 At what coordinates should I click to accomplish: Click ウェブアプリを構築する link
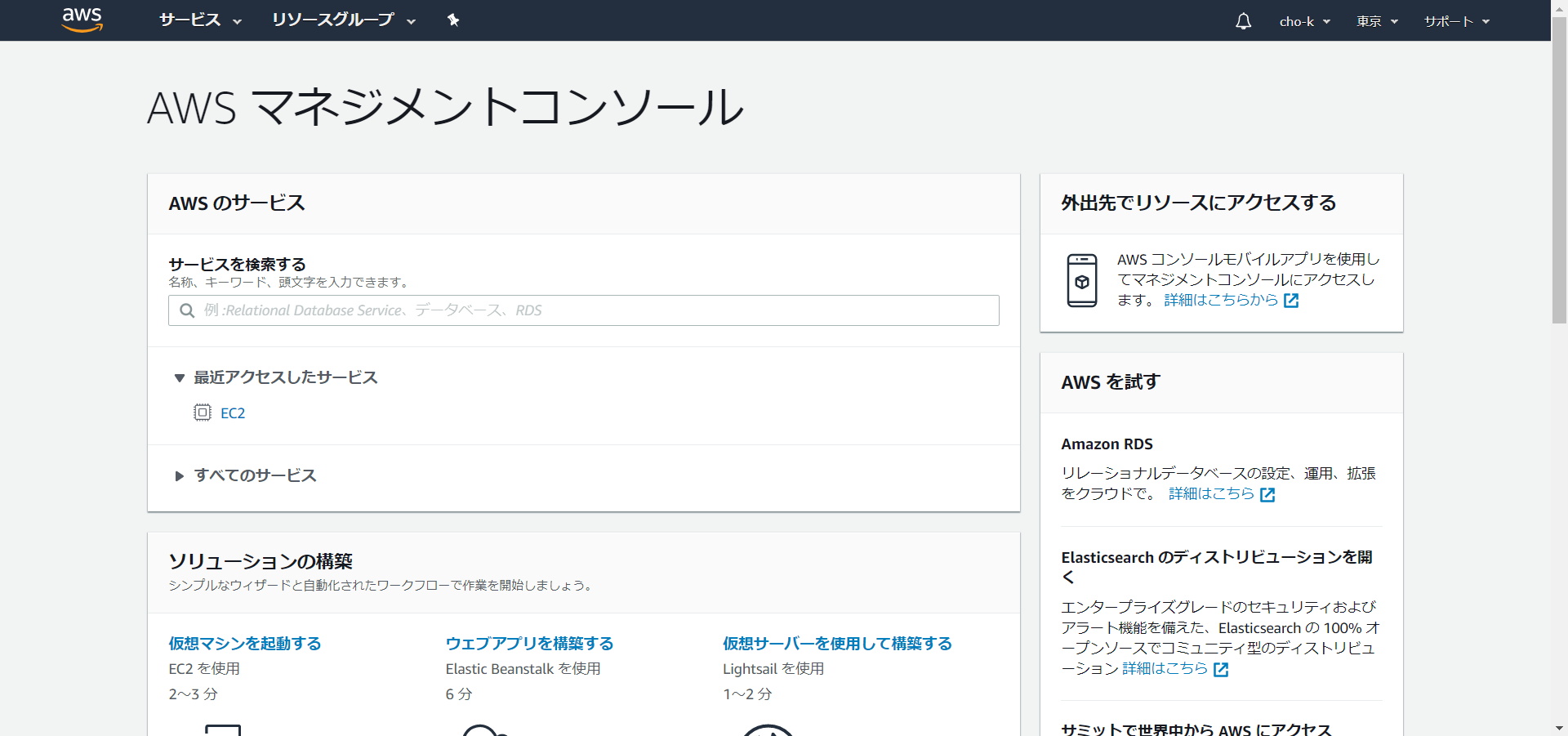(x=529, y=644)
